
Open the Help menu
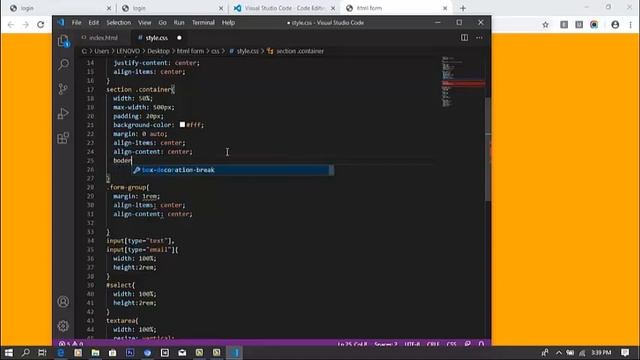pos(228,22)
